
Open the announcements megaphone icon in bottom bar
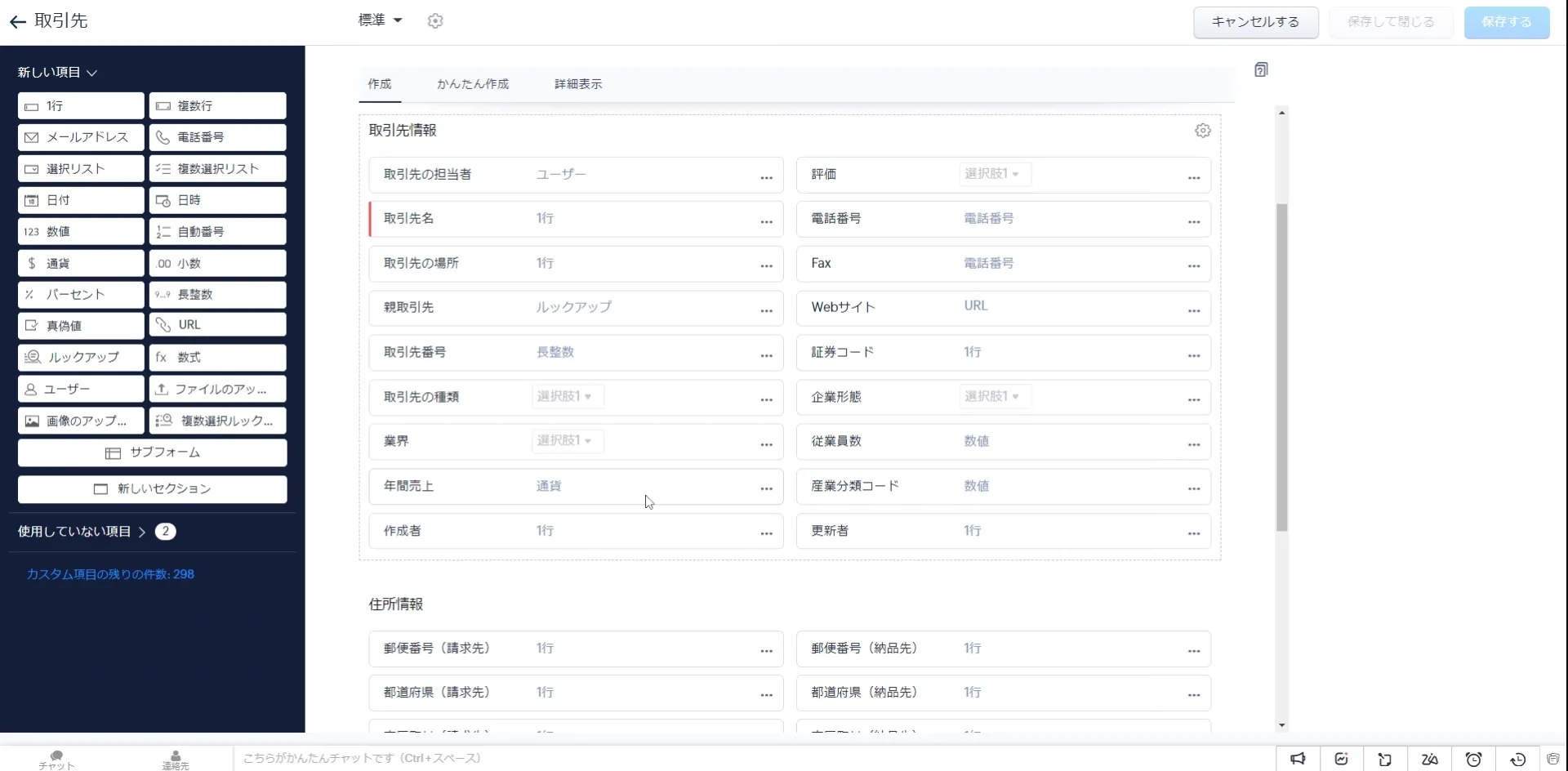(x=1298, y=759)
